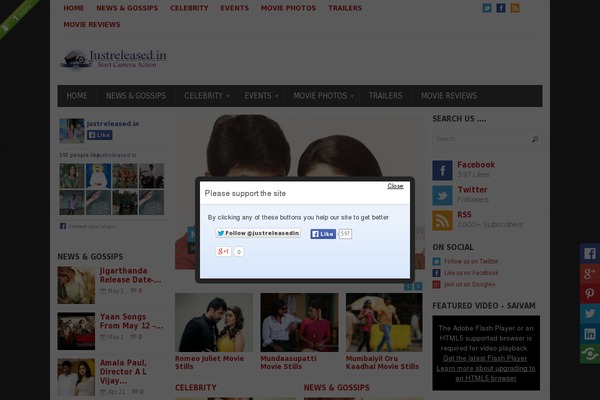Open Yaan Songs From May 12 article

[x=131, y=321]
